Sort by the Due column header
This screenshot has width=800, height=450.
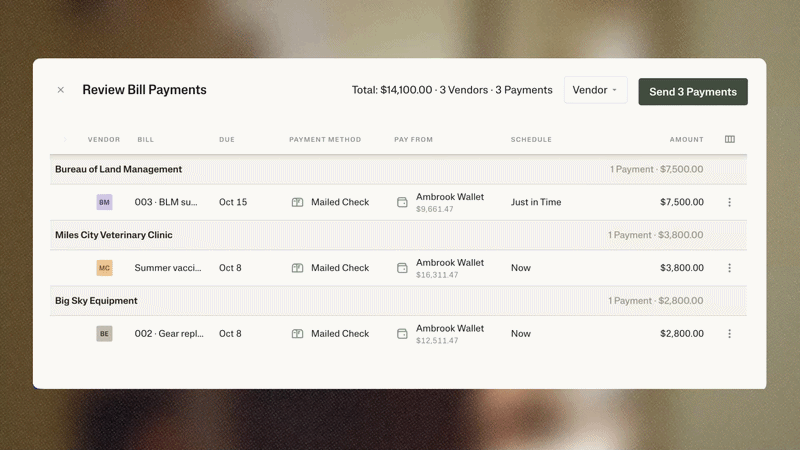[227, 139]
